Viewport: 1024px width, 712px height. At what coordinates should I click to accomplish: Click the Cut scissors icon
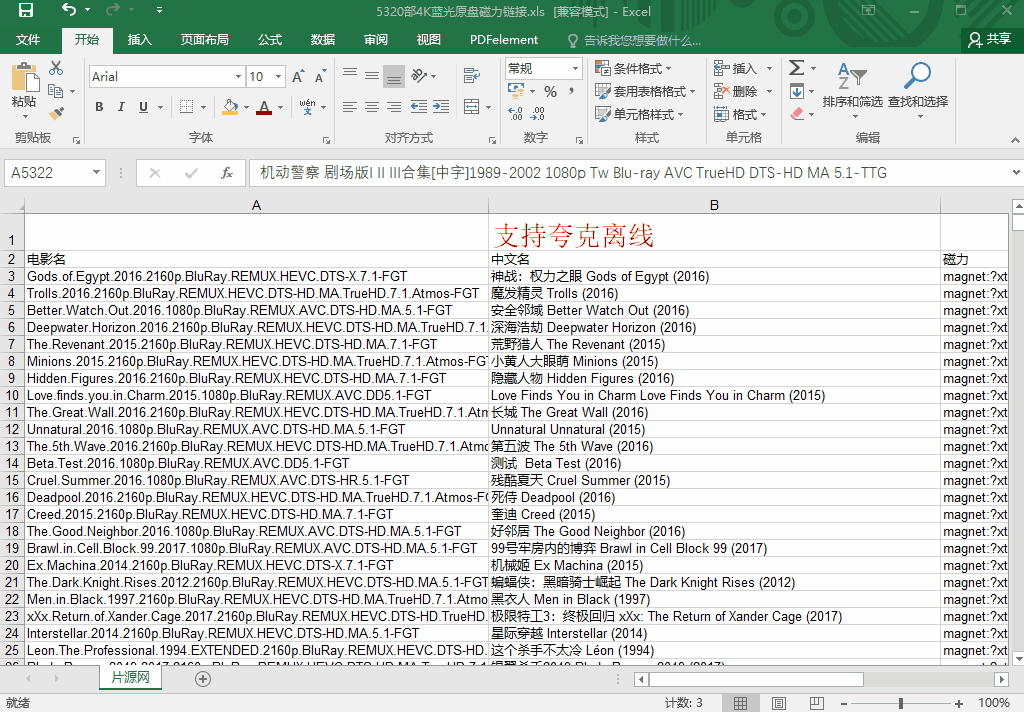click(x=56, y=68)
